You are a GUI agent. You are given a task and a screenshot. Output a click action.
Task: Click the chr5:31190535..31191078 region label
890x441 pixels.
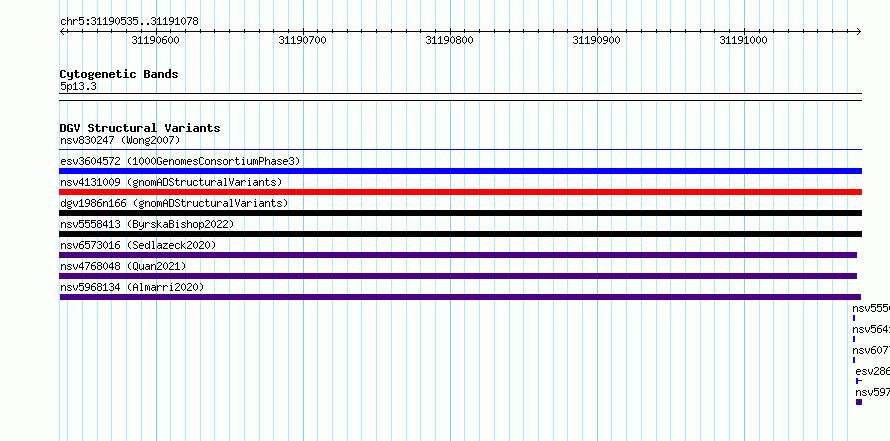click(129, 22)
